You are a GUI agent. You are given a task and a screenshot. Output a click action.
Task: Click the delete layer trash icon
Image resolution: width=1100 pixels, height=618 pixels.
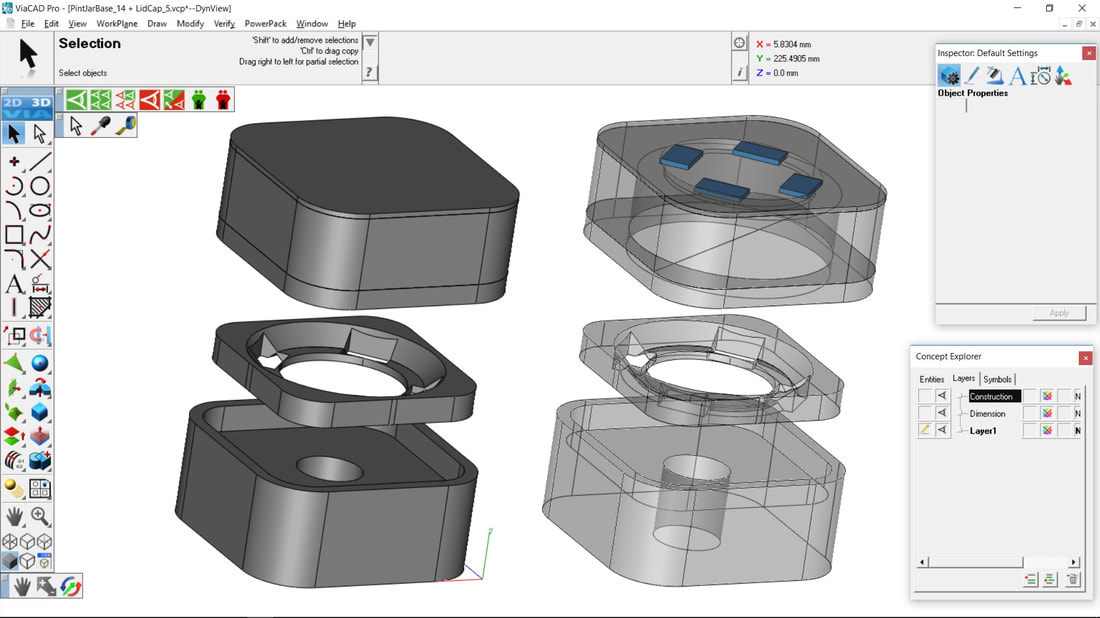[1073, 580]
